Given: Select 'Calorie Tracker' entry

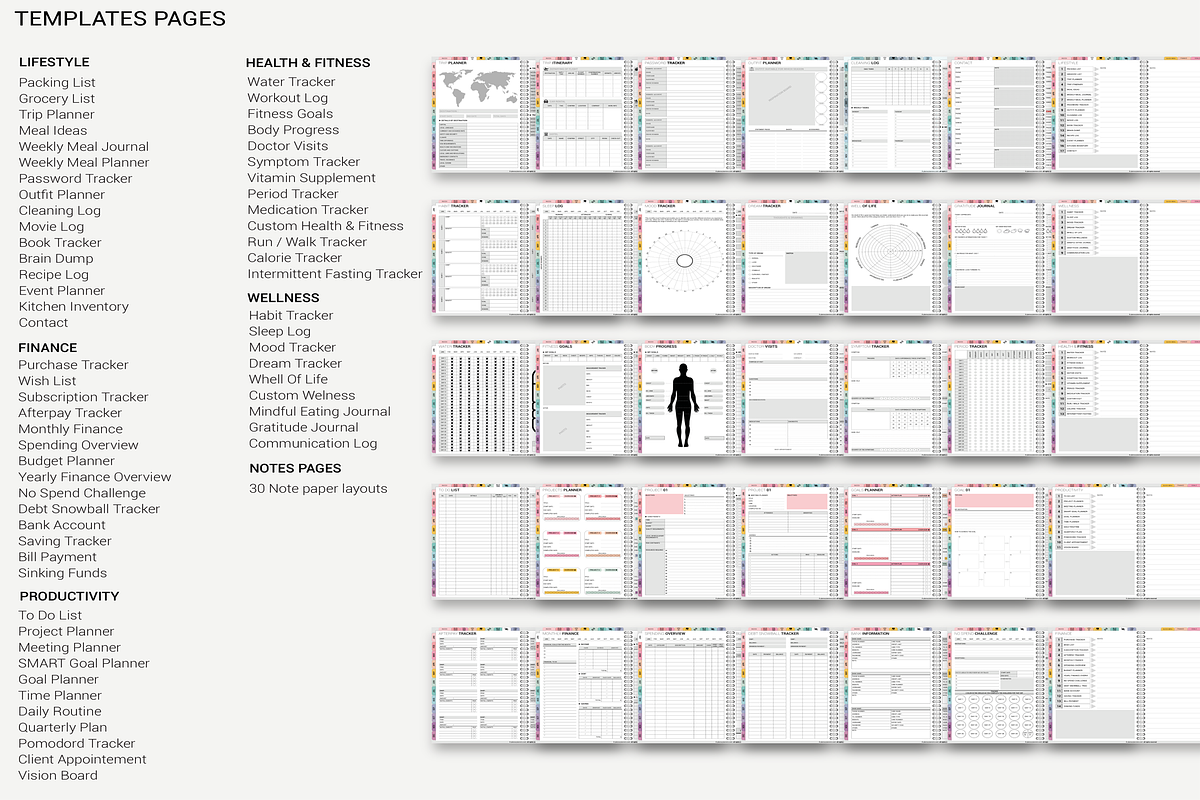Looking at the screenshot, I should coord(295,258).
